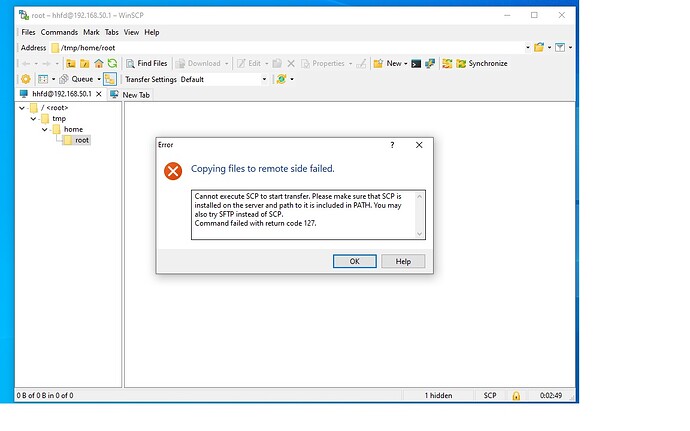Go to the home directory icon
690x431 pixels.
99,64
